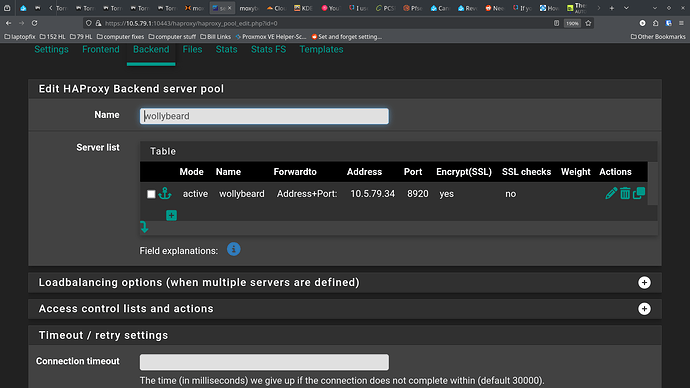Switch to the YouTube browser tab

coord(330,8)
